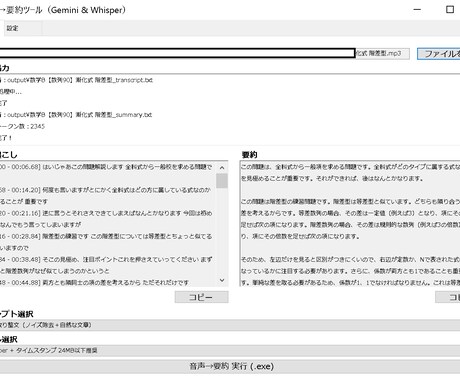Open the prompt selection dropdown
The height and width of the screenshot is (380, 460).
point(230,325)
